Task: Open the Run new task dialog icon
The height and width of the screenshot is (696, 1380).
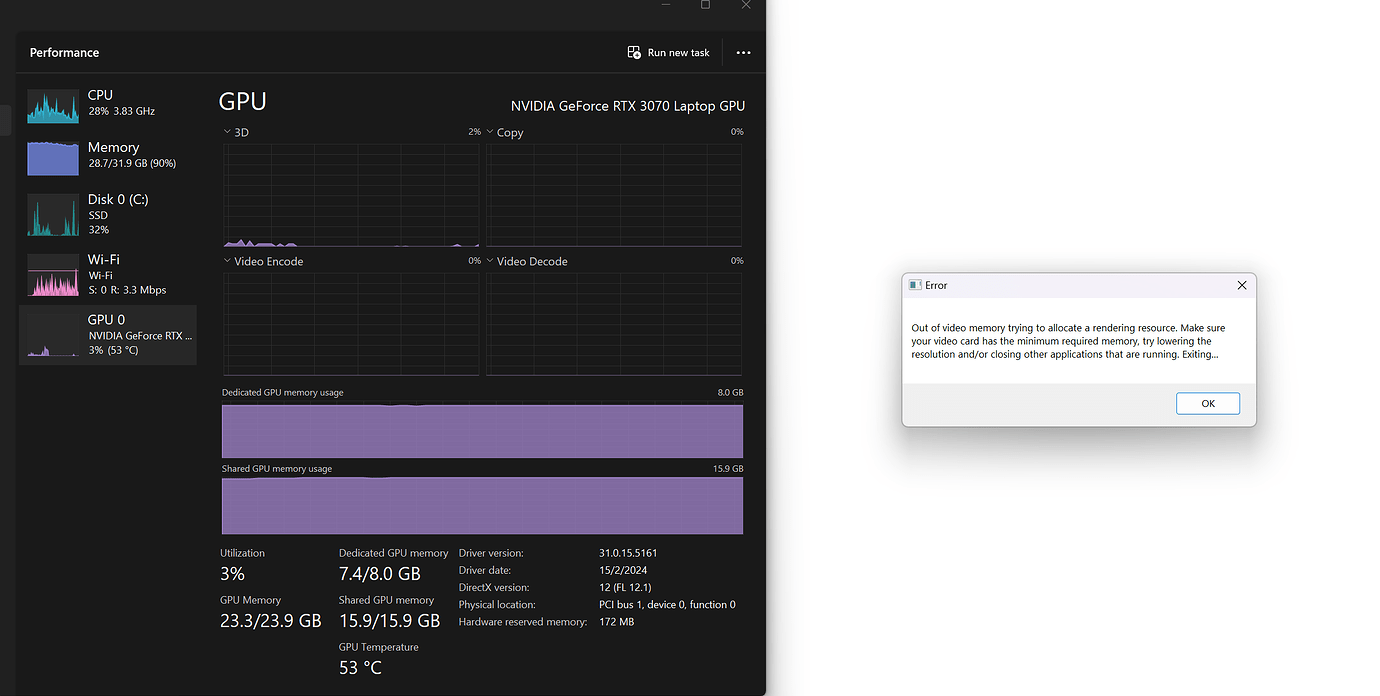Action: (634, 52)
